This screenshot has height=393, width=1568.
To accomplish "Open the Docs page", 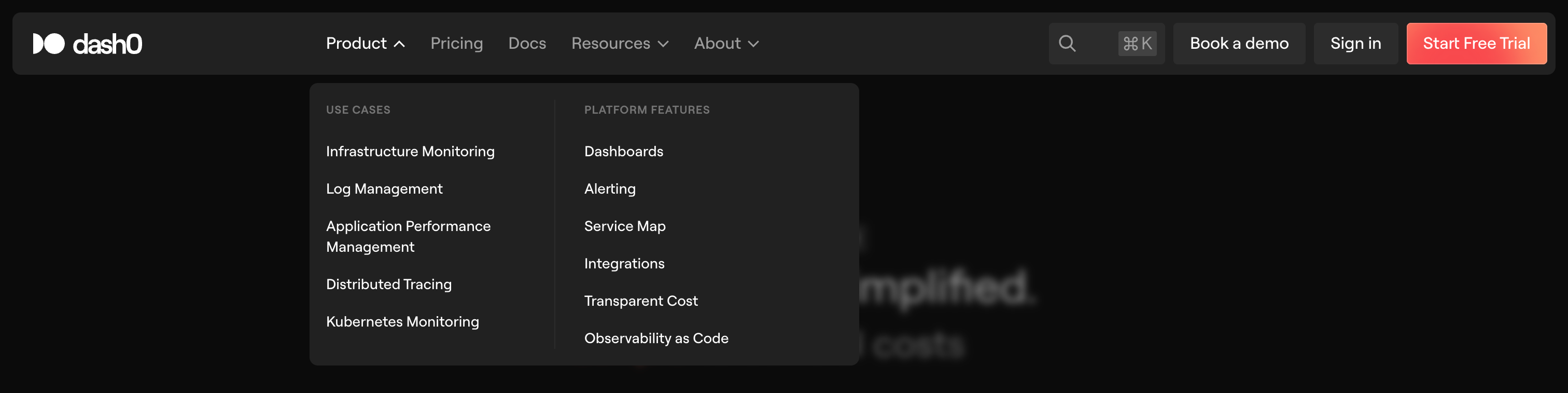I will point(526,44).
